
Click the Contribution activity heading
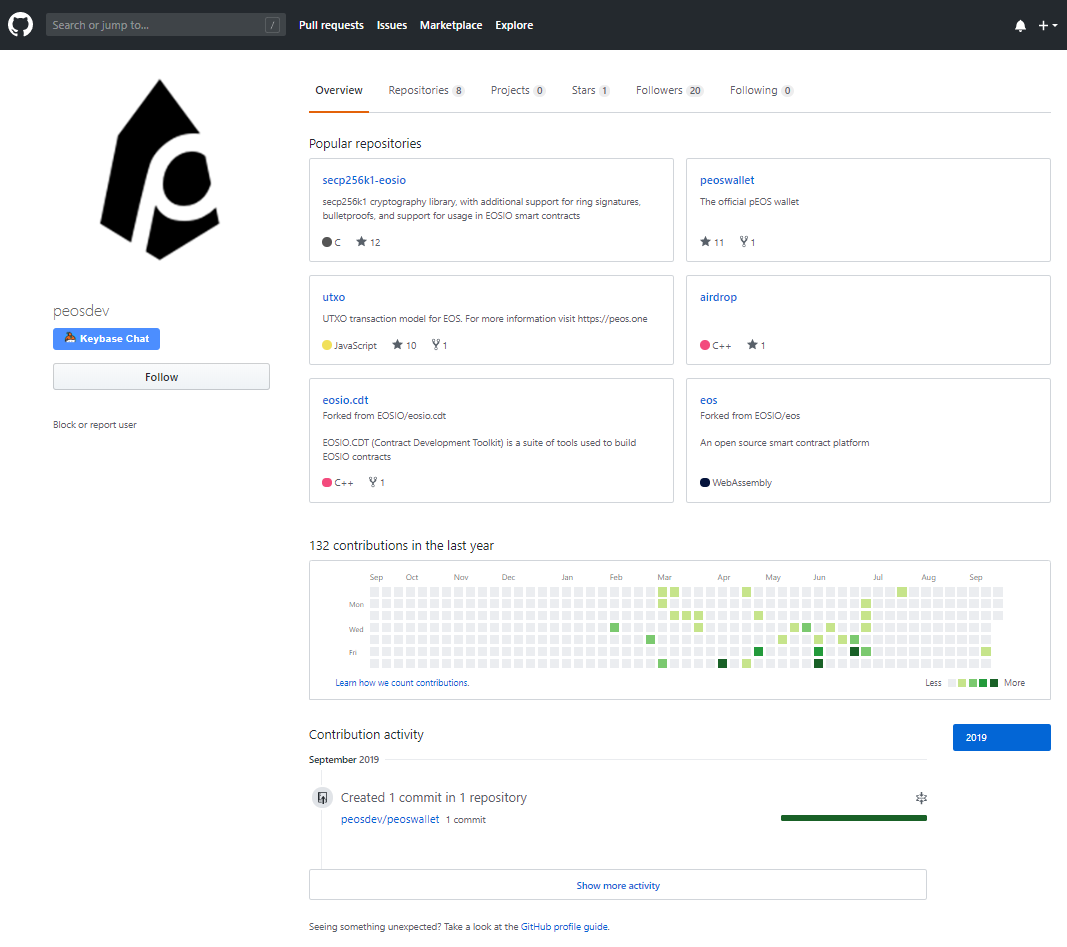tap(366, 735)
